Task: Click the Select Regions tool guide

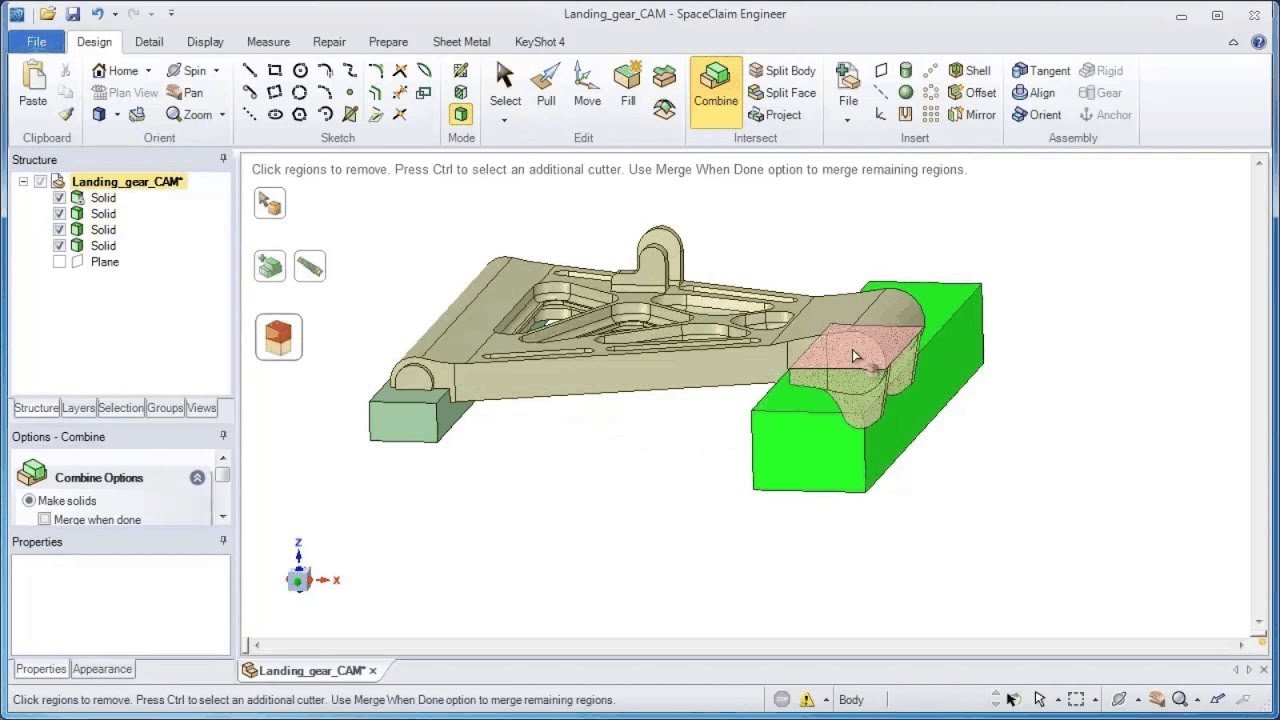Action: pos(279,337)
